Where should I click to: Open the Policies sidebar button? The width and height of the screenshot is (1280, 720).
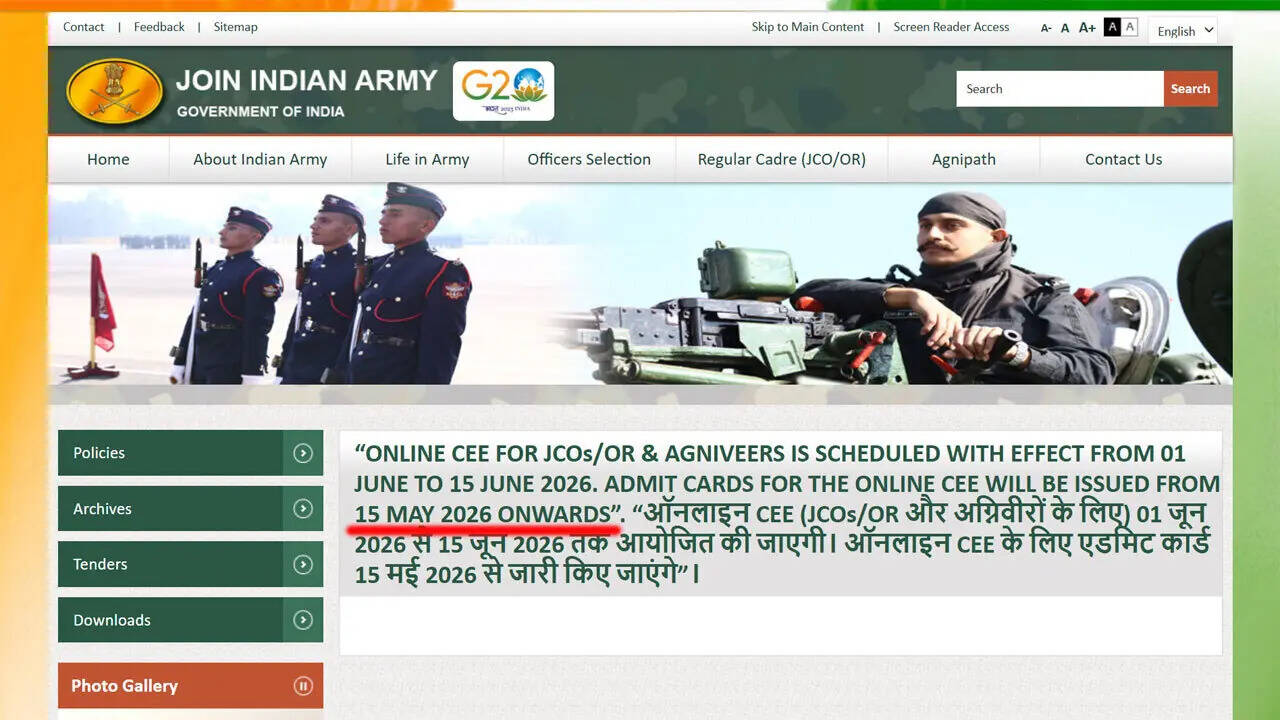[x=190, y=453]
